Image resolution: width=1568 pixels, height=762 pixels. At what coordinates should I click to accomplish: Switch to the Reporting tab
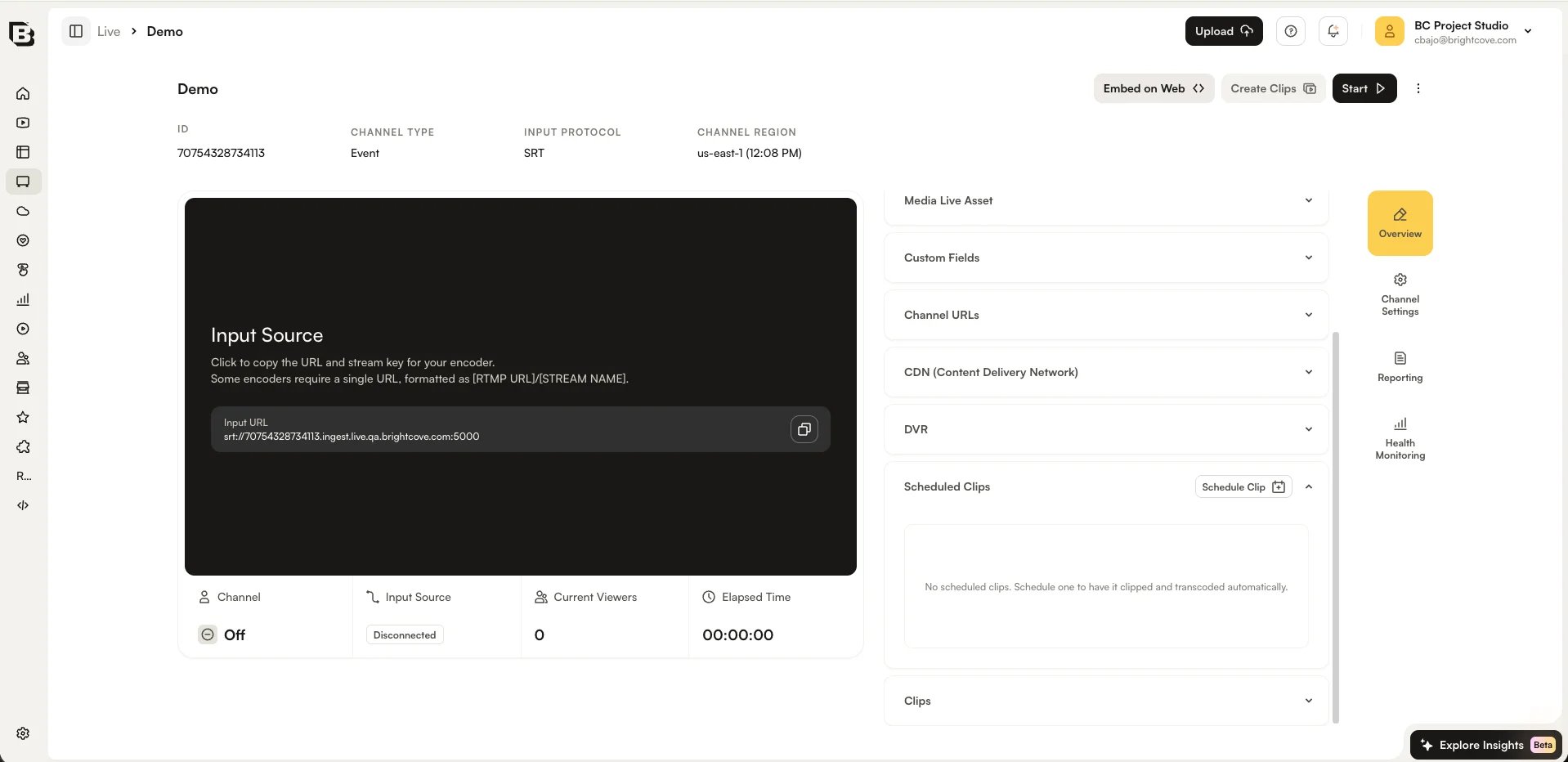tap(1400, 367)
